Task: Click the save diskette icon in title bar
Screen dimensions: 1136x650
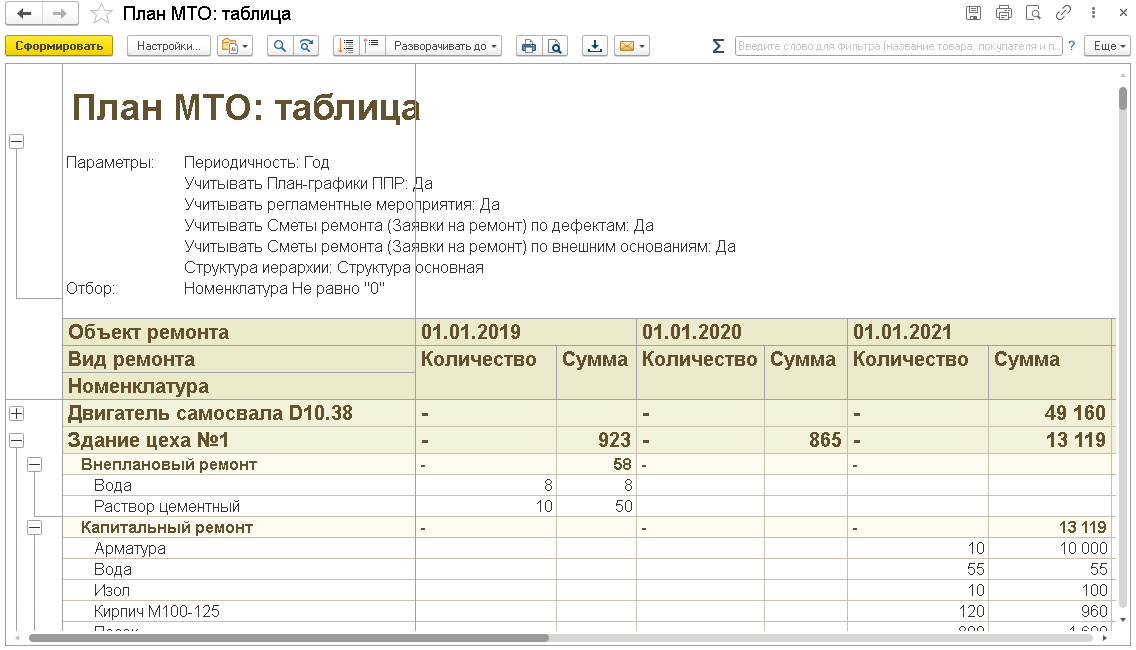Action: point(974,12)
